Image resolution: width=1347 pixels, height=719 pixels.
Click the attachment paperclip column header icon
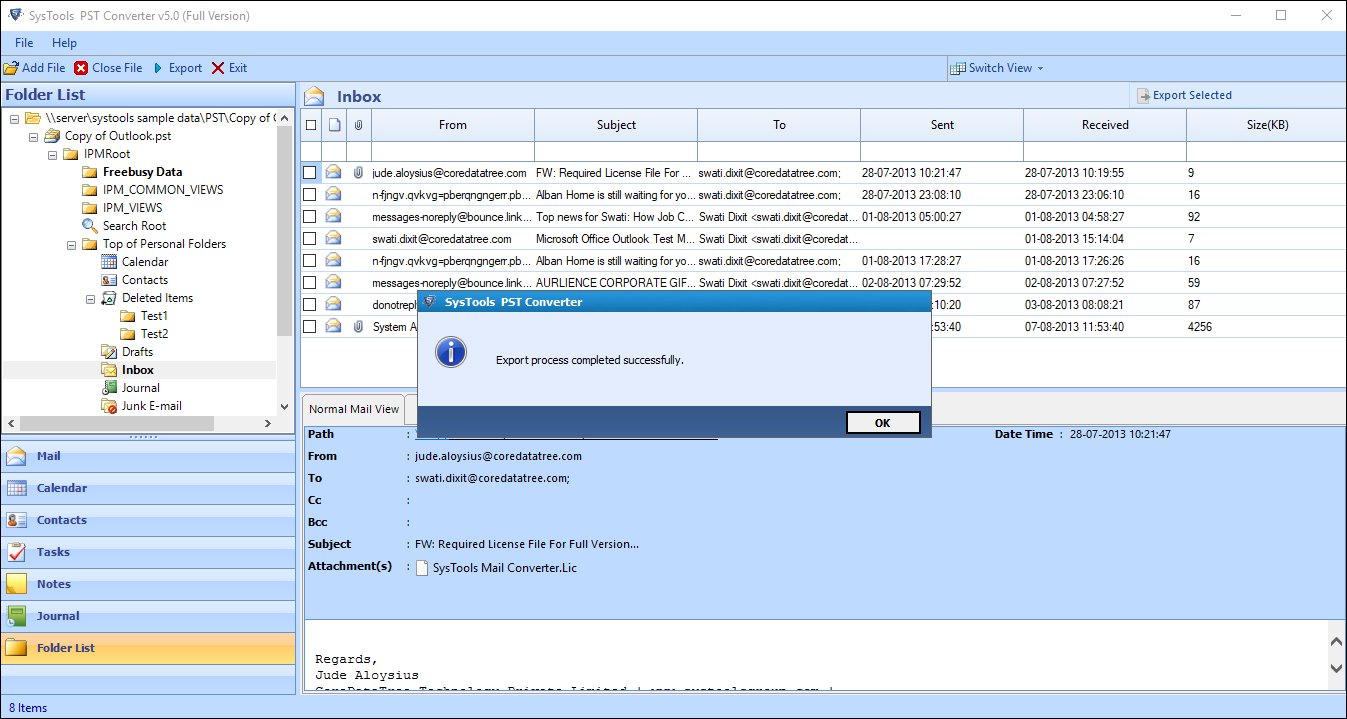[359, 125]
